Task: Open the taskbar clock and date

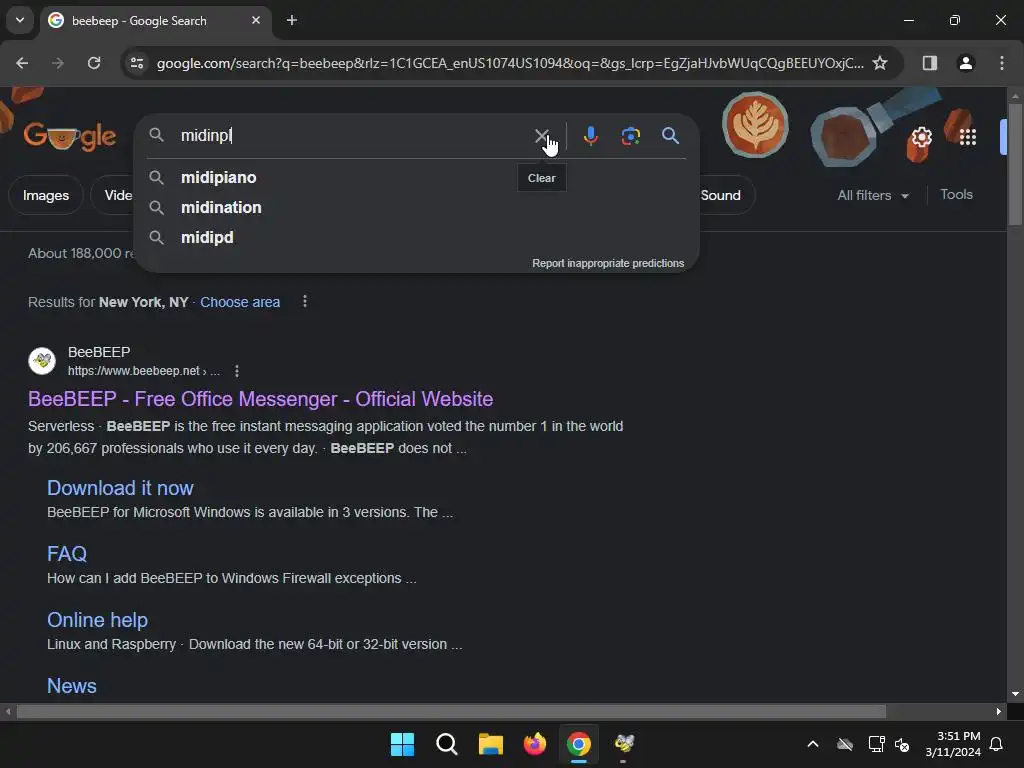Action: (953, 744)
